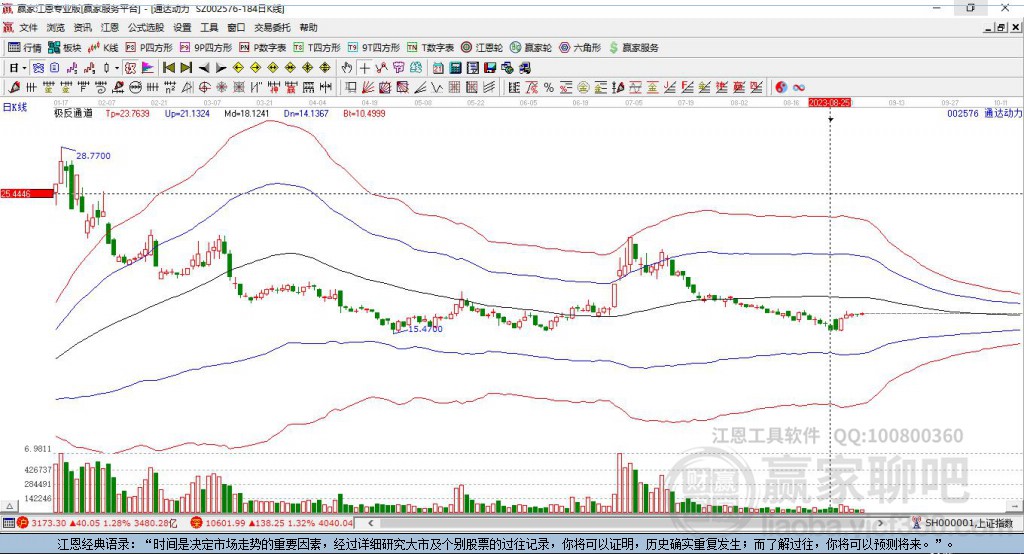Click the 2023-08-25 date marker
This screenshot has width=1024, height=554.
[829, 103]
